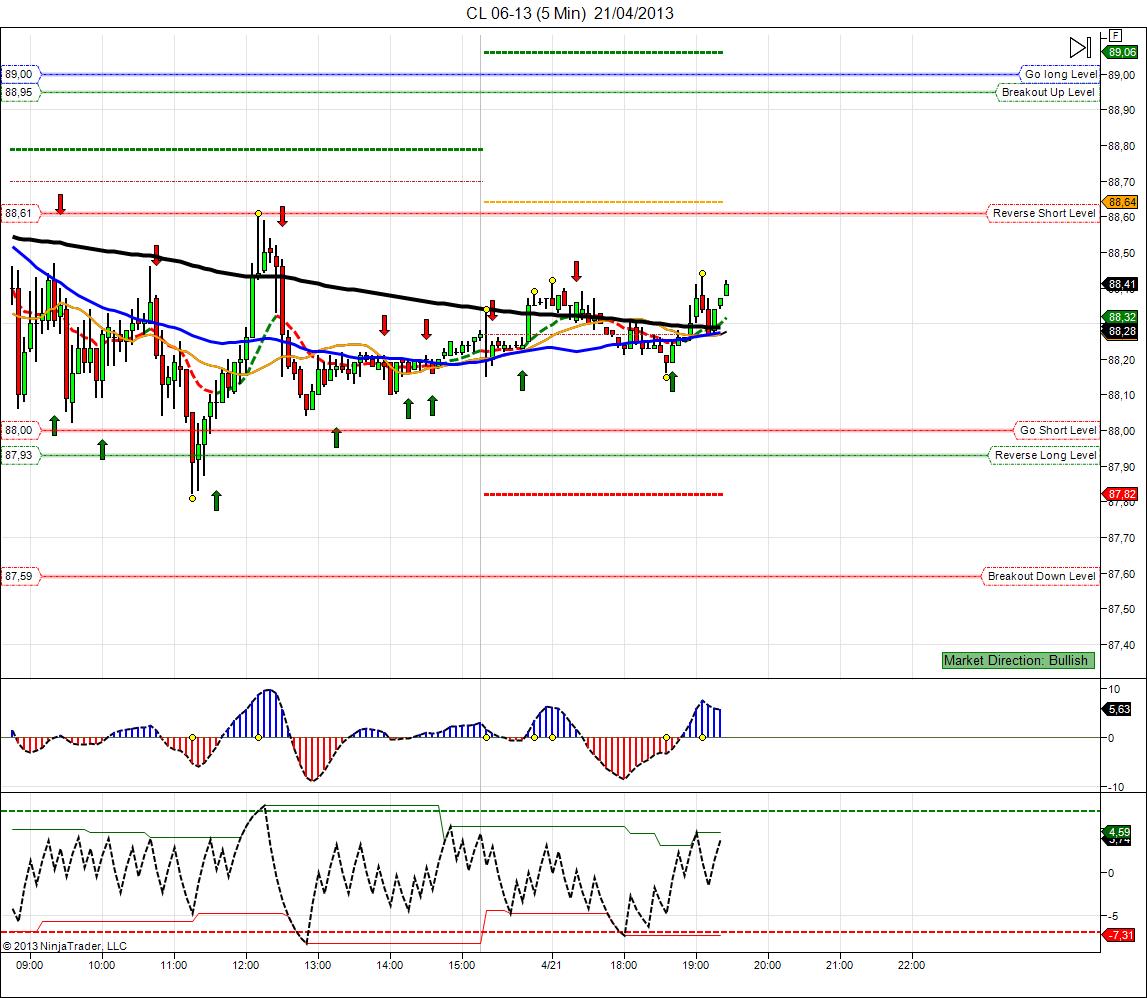Select the black 88,28 price marker

[1121, 331]
